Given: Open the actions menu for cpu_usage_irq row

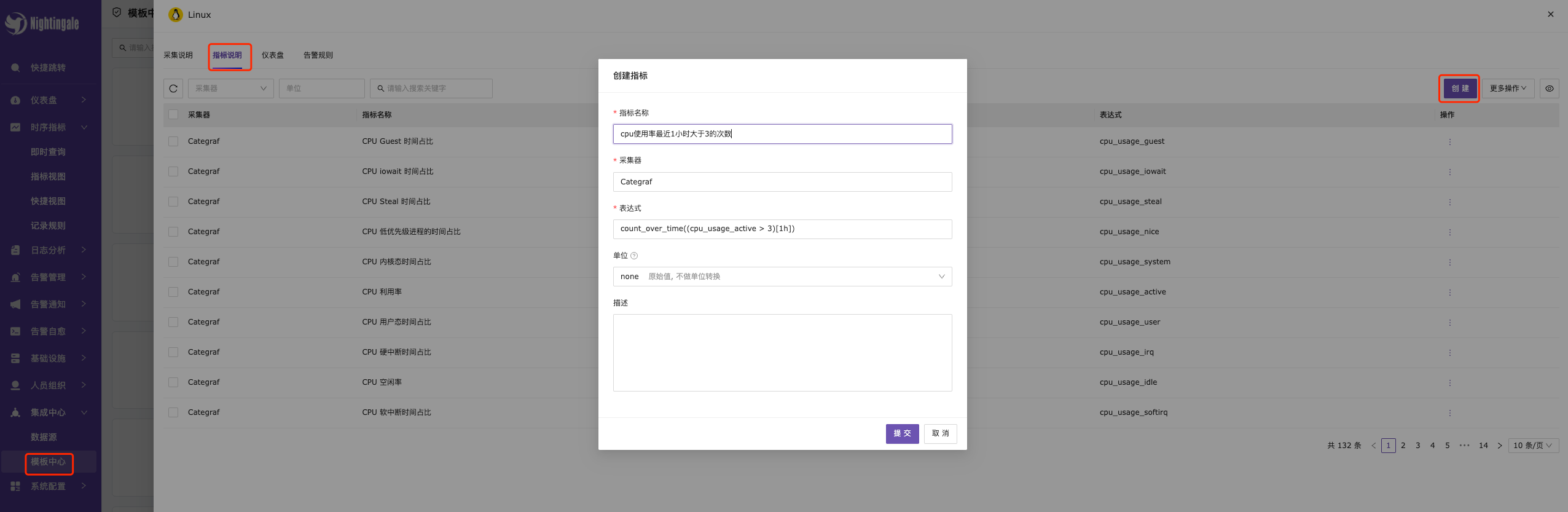Looking at the screenshot, I should point(1450,353).
